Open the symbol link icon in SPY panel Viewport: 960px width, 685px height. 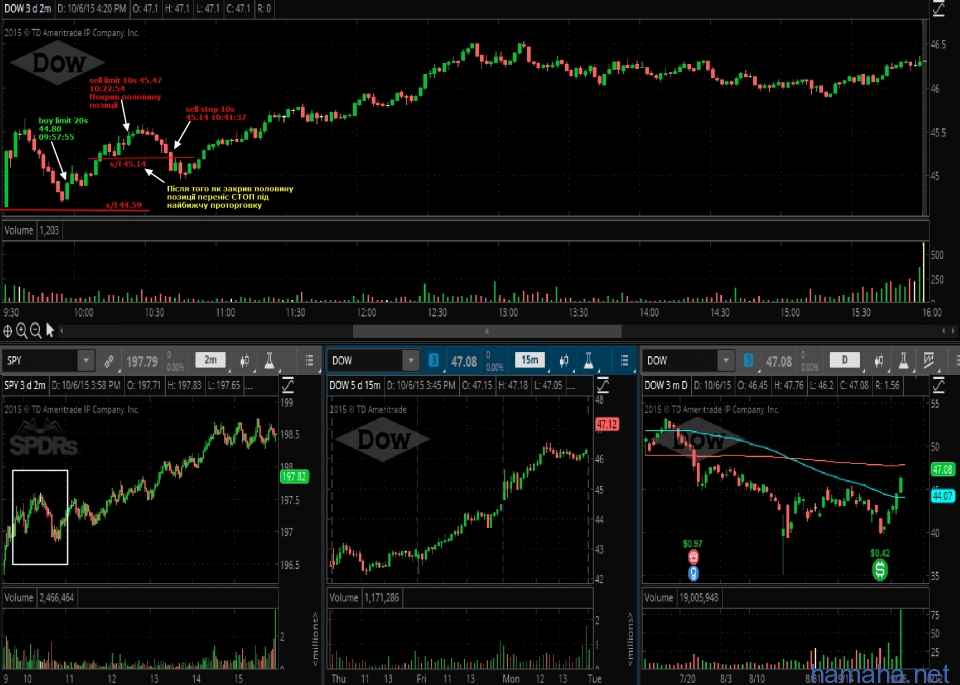(x=110, y=360)
